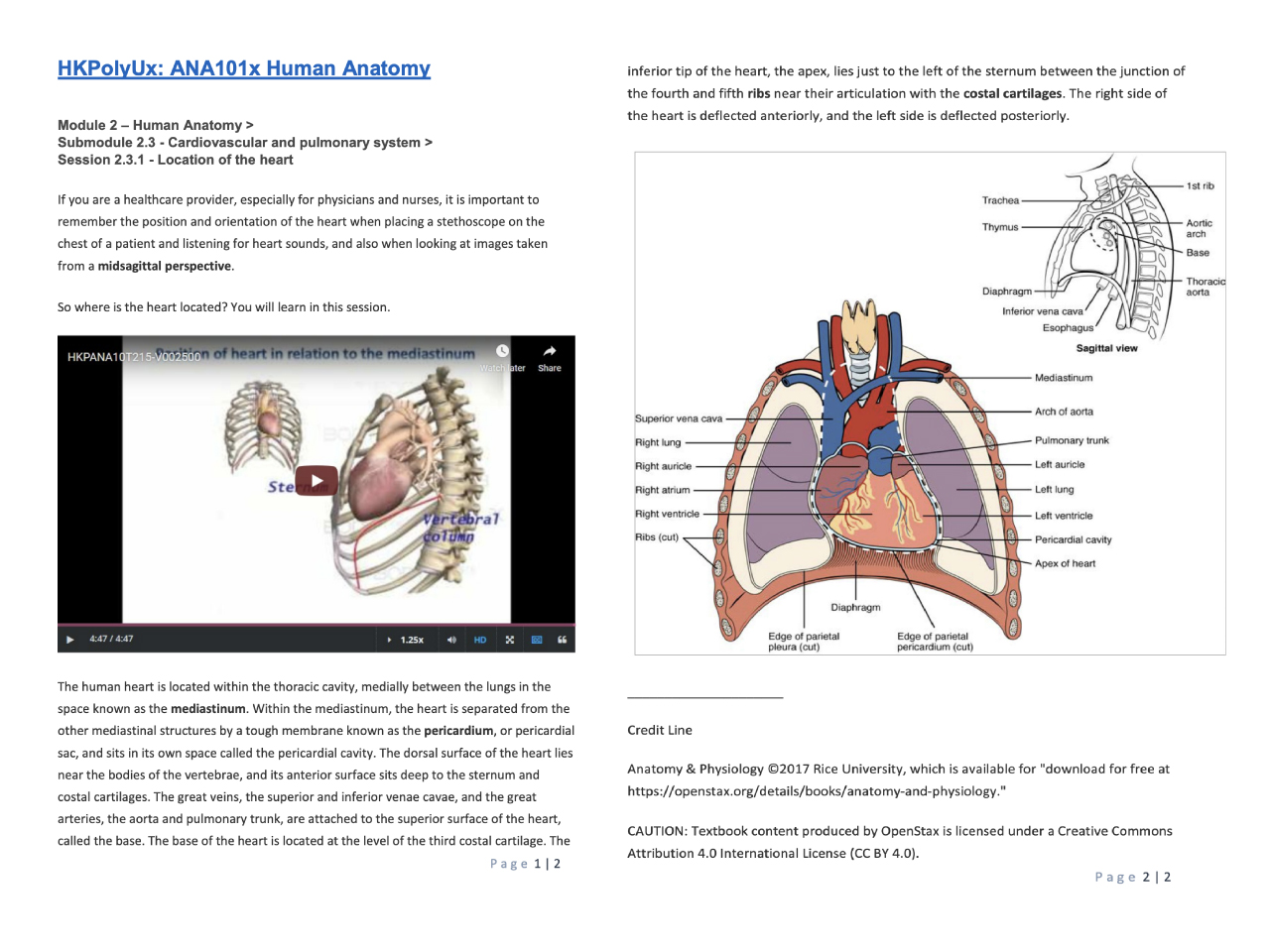Click the bold word 'pericardium' in the paragraph
The image size is (1270, 952).
click(x=458, y=731)
